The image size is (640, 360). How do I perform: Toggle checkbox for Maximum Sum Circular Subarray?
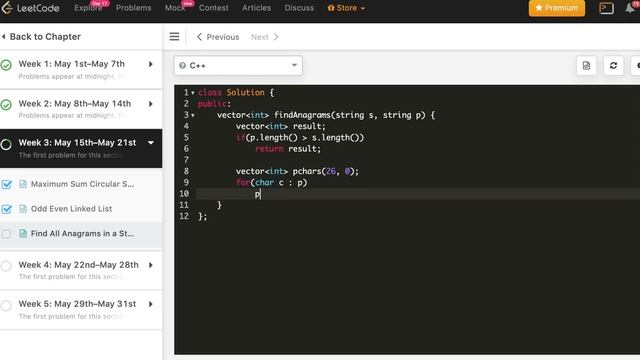(x=7, y=184)
